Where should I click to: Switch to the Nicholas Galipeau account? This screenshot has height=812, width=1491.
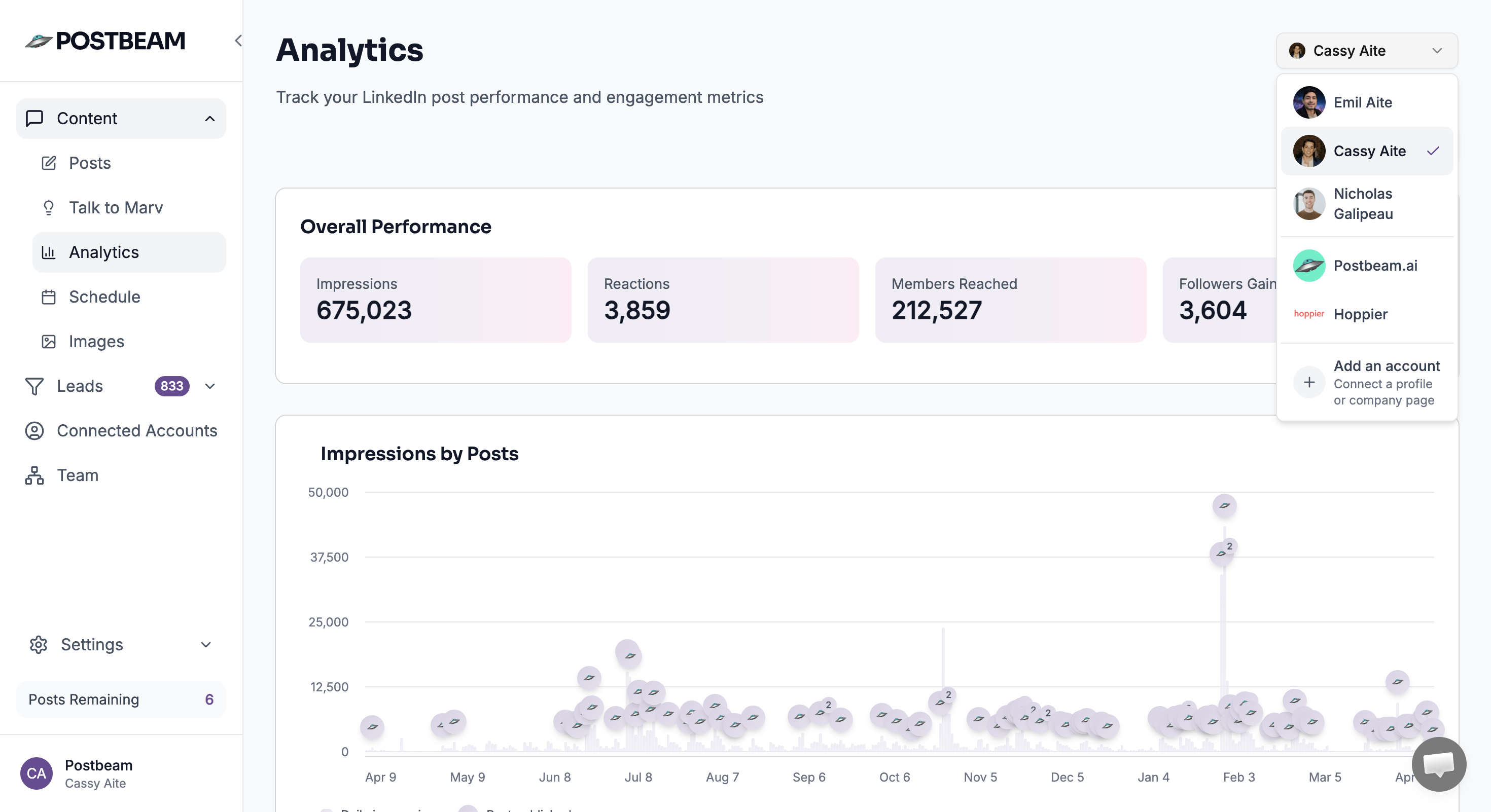click(x=1364, y=204)
